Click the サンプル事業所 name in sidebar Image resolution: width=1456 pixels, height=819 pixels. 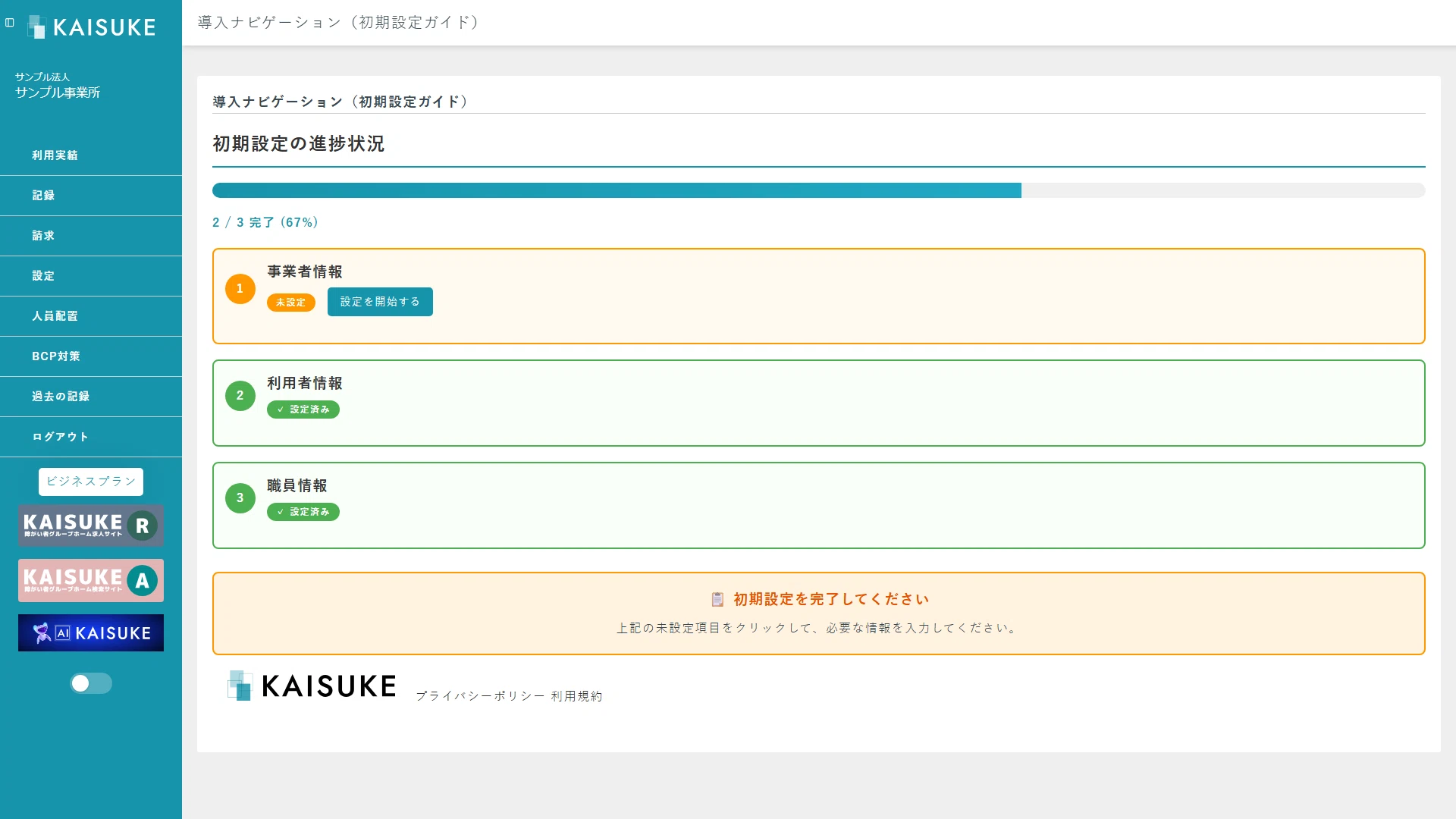(x=58, y=93)
